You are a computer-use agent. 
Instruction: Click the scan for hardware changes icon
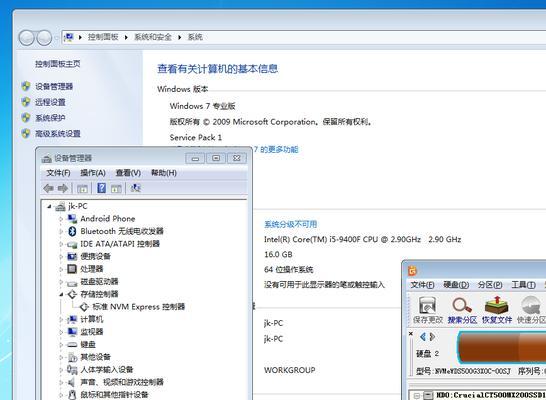coord(135,188)
